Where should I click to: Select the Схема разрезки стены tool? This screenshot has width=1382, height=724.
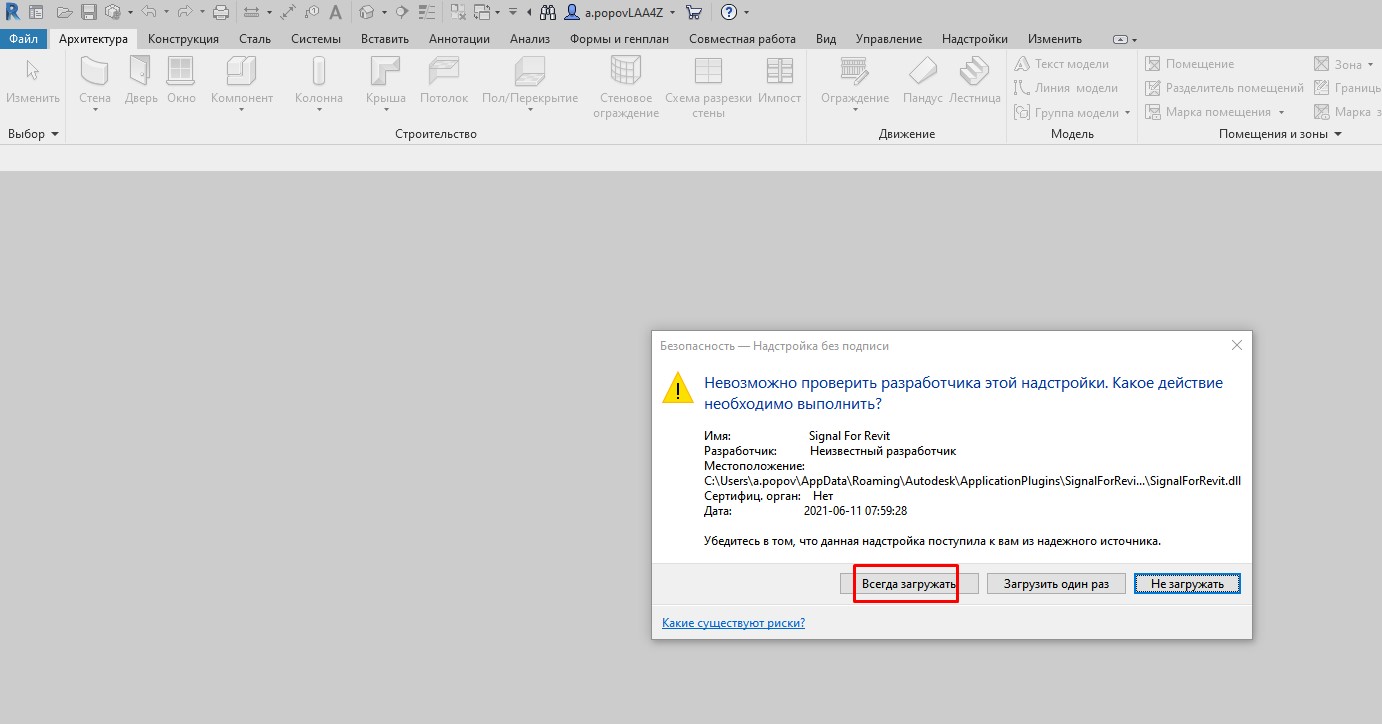(708, 86)
